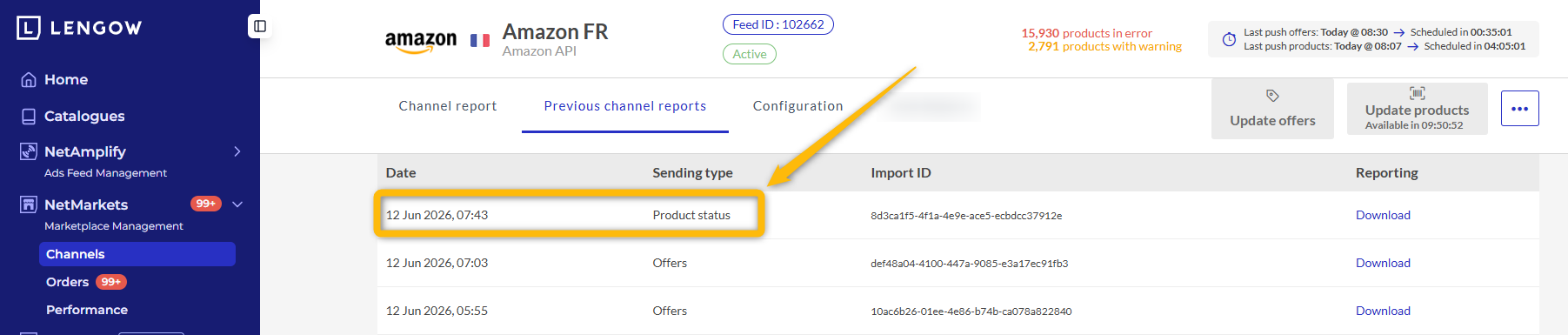This screenshot has height=335, width=1568.
Task: Click the Product status cell
Action: pos(691,216)
